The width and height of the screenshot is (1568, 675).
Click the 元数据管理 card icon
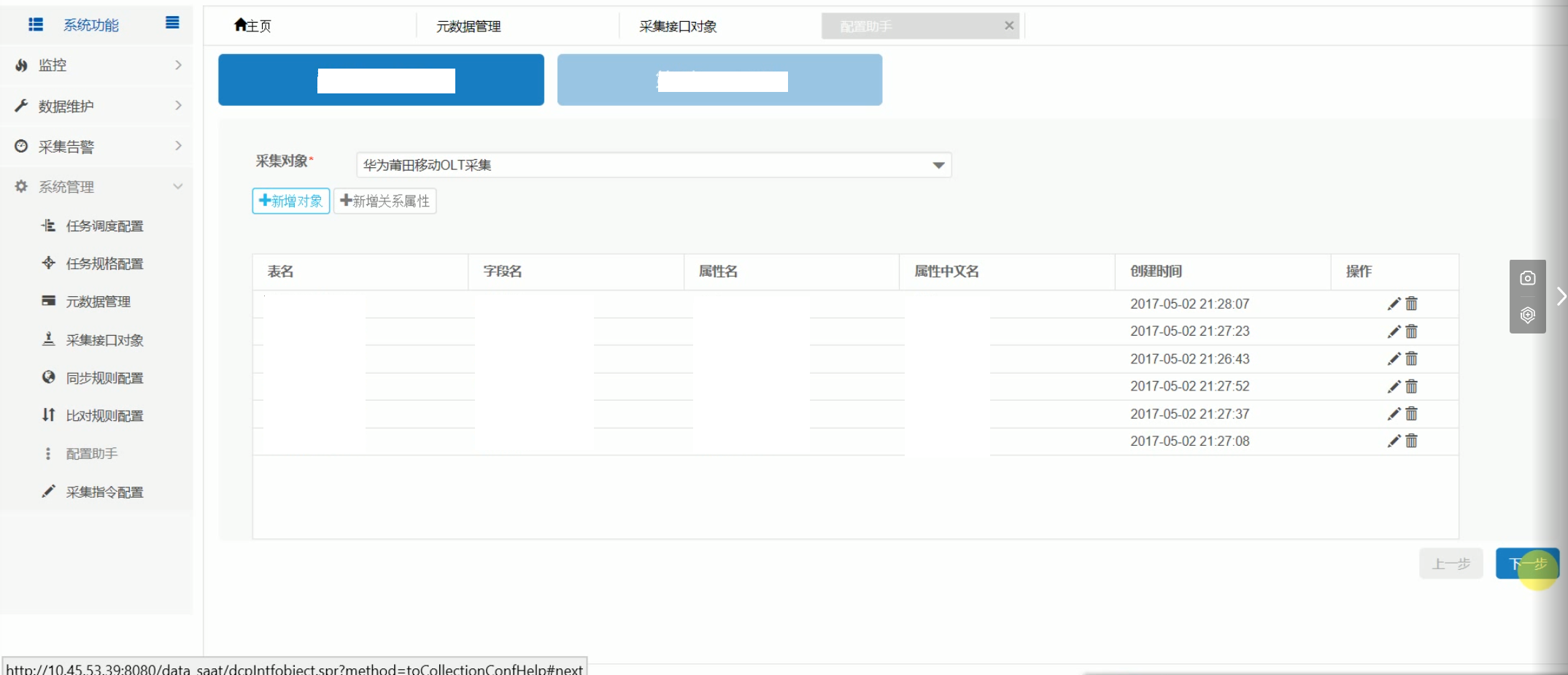(48, 301)
